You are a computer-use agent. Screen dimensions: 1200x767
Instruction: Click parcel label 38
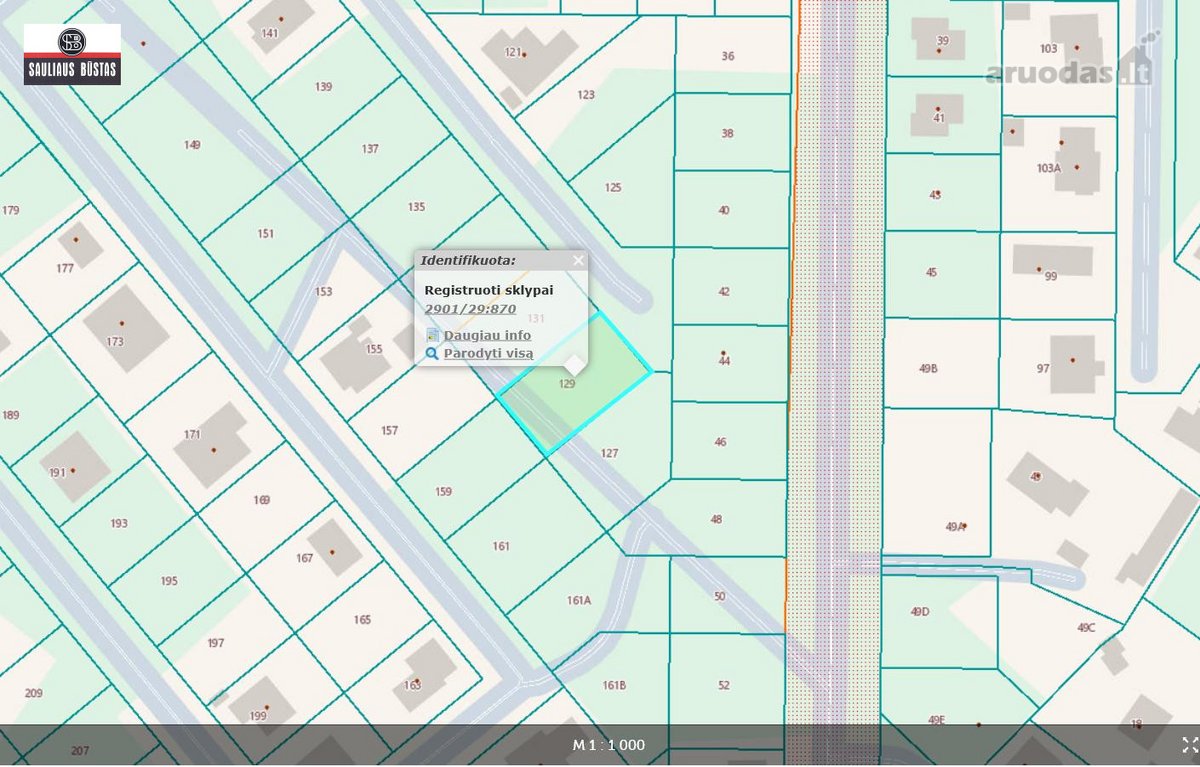pyautogui.click(x=727, y=133)
